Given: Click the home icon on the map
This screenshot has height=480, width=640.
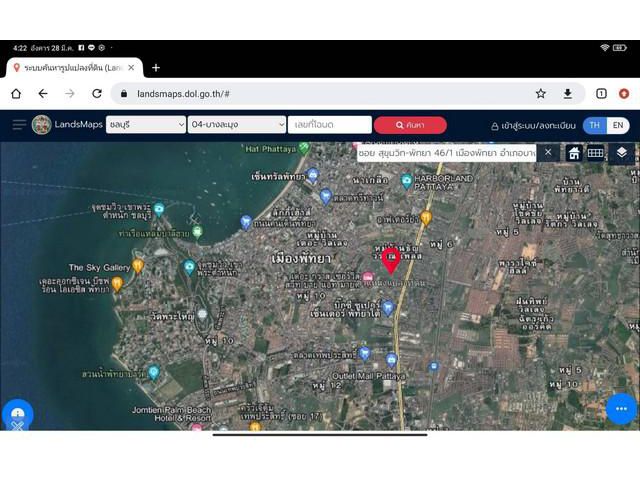Looking at the screenshot, I should [x=574, y=153].
